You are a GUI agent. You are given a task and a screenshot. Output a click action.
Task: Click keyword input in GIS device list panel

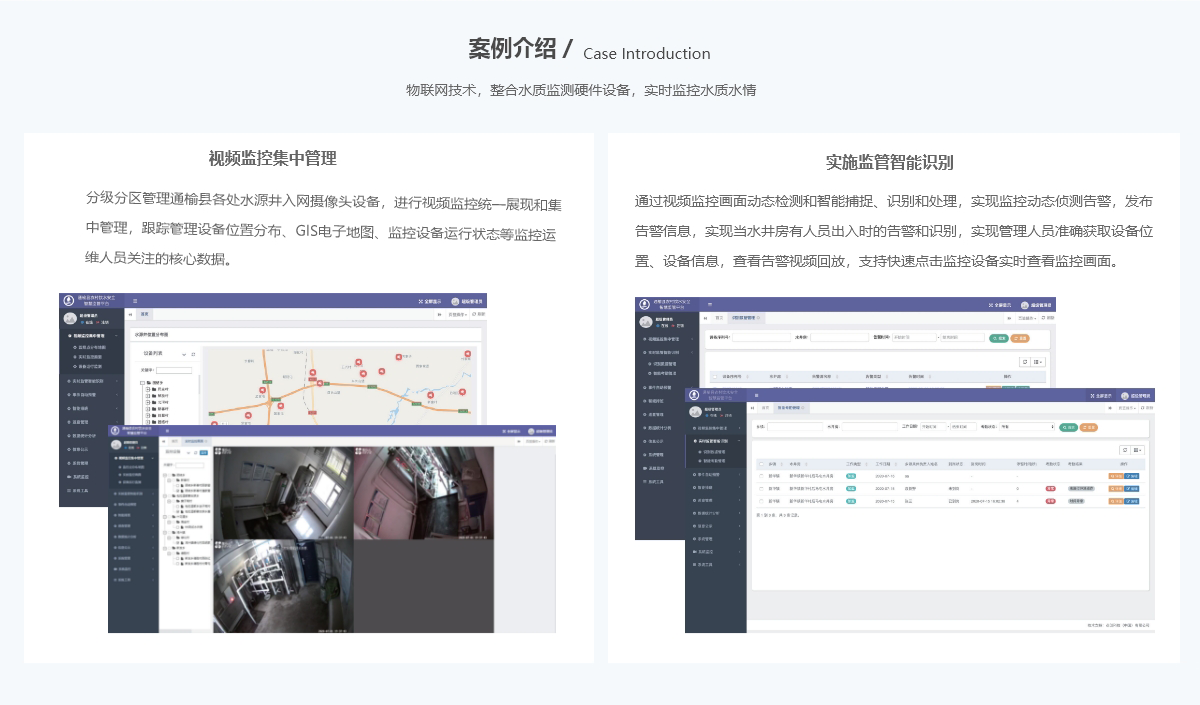point(174,371)
